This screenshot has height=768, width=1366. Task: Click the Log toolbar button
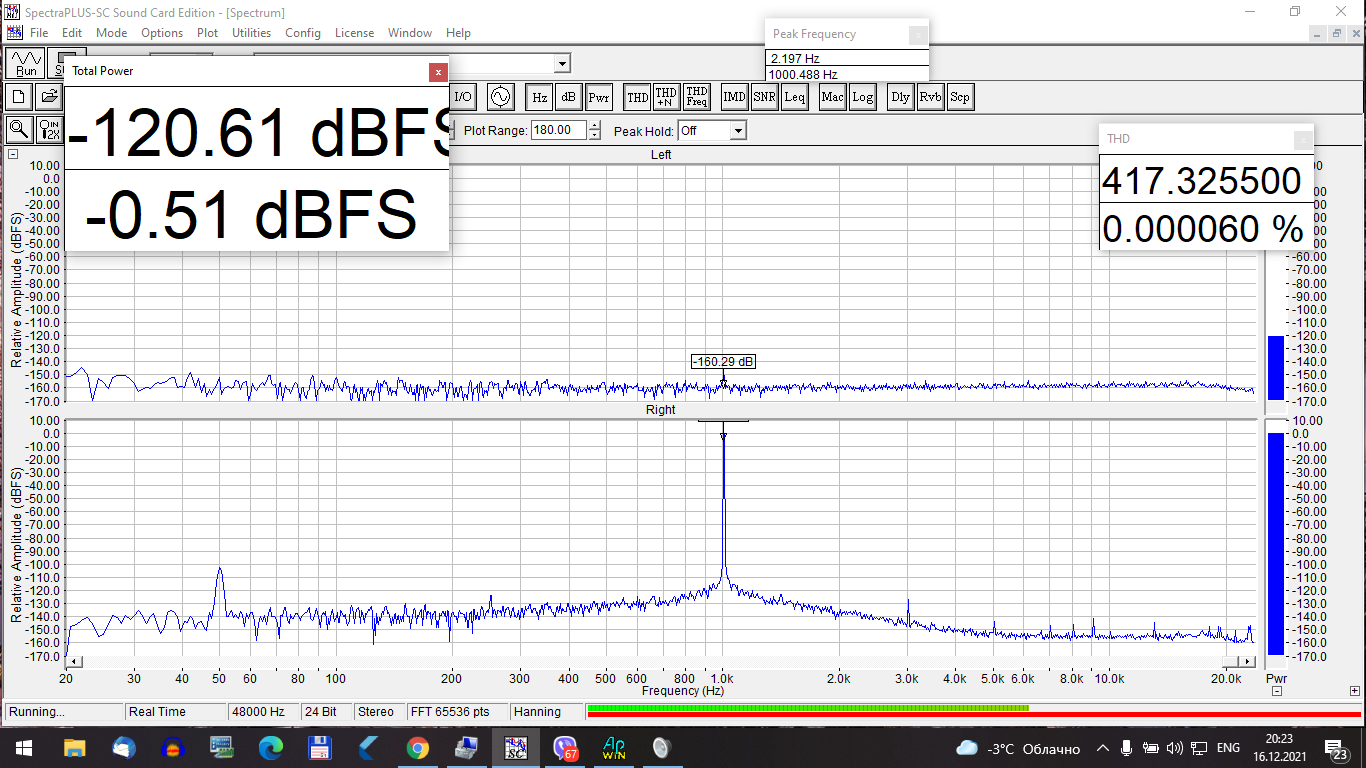tap(862, 97)
